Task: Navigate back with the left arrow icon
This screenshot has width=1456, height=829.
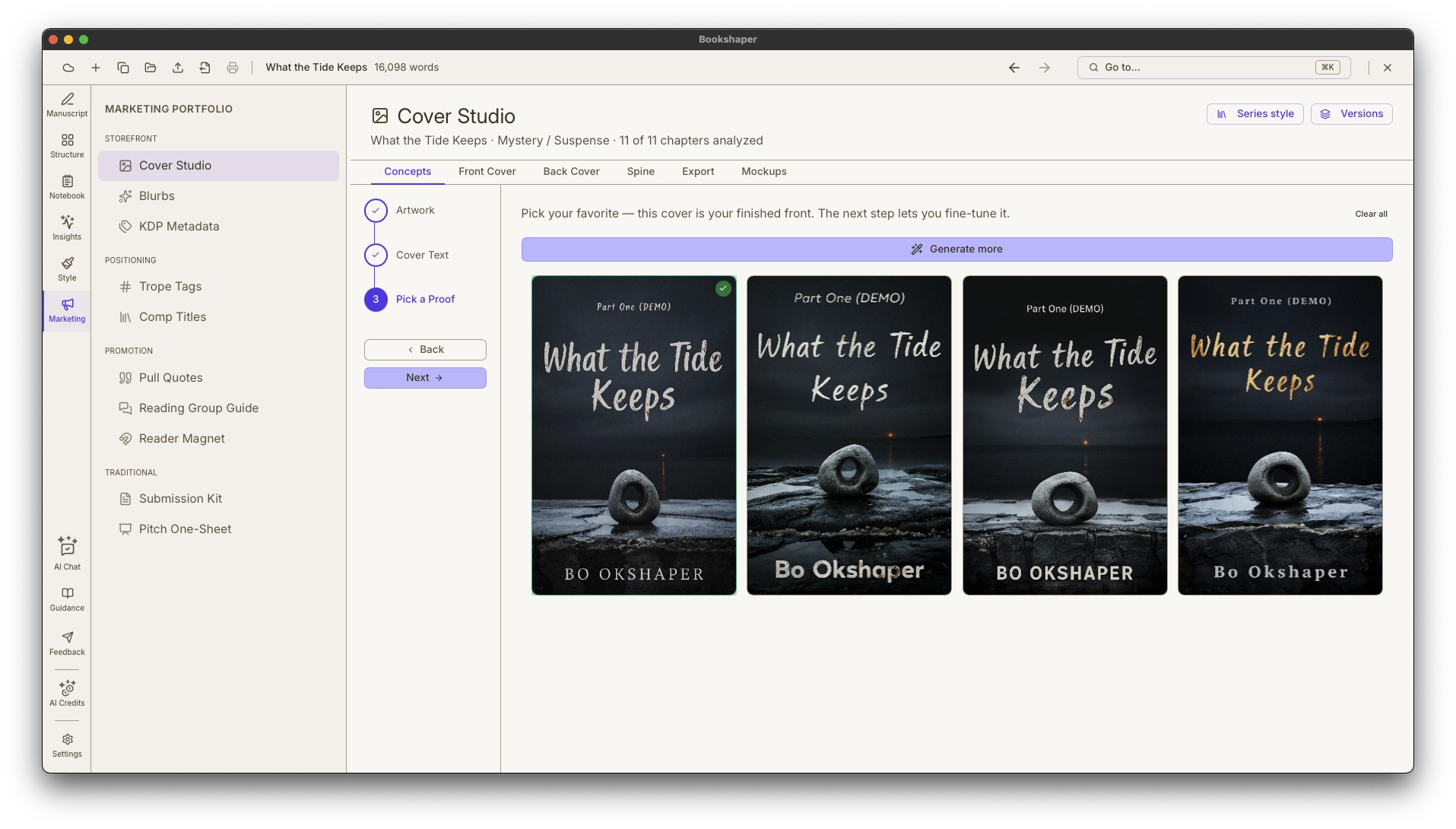Action: pyautogui.click(x=1014, y=68)
